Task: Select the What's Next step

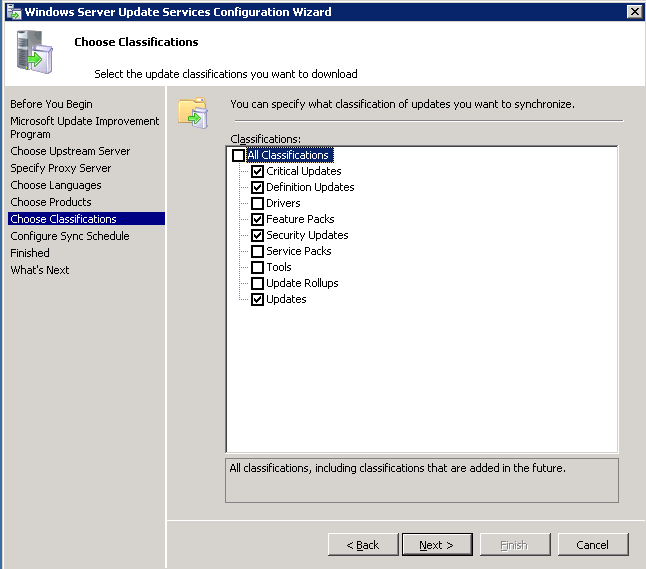Action: [40, 270]
